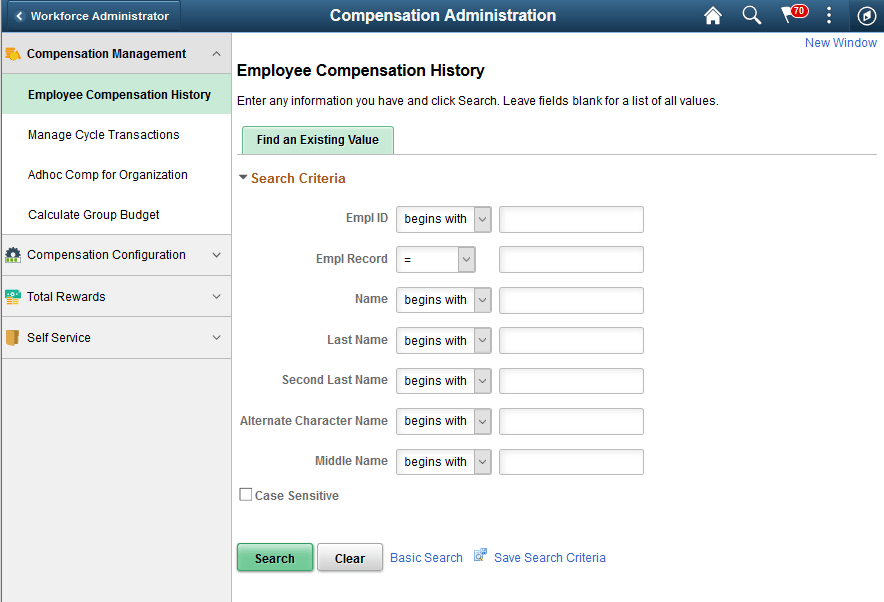884x602 pixels.
Task: Open the NavBar compass icon
Action: pos(866,16)
